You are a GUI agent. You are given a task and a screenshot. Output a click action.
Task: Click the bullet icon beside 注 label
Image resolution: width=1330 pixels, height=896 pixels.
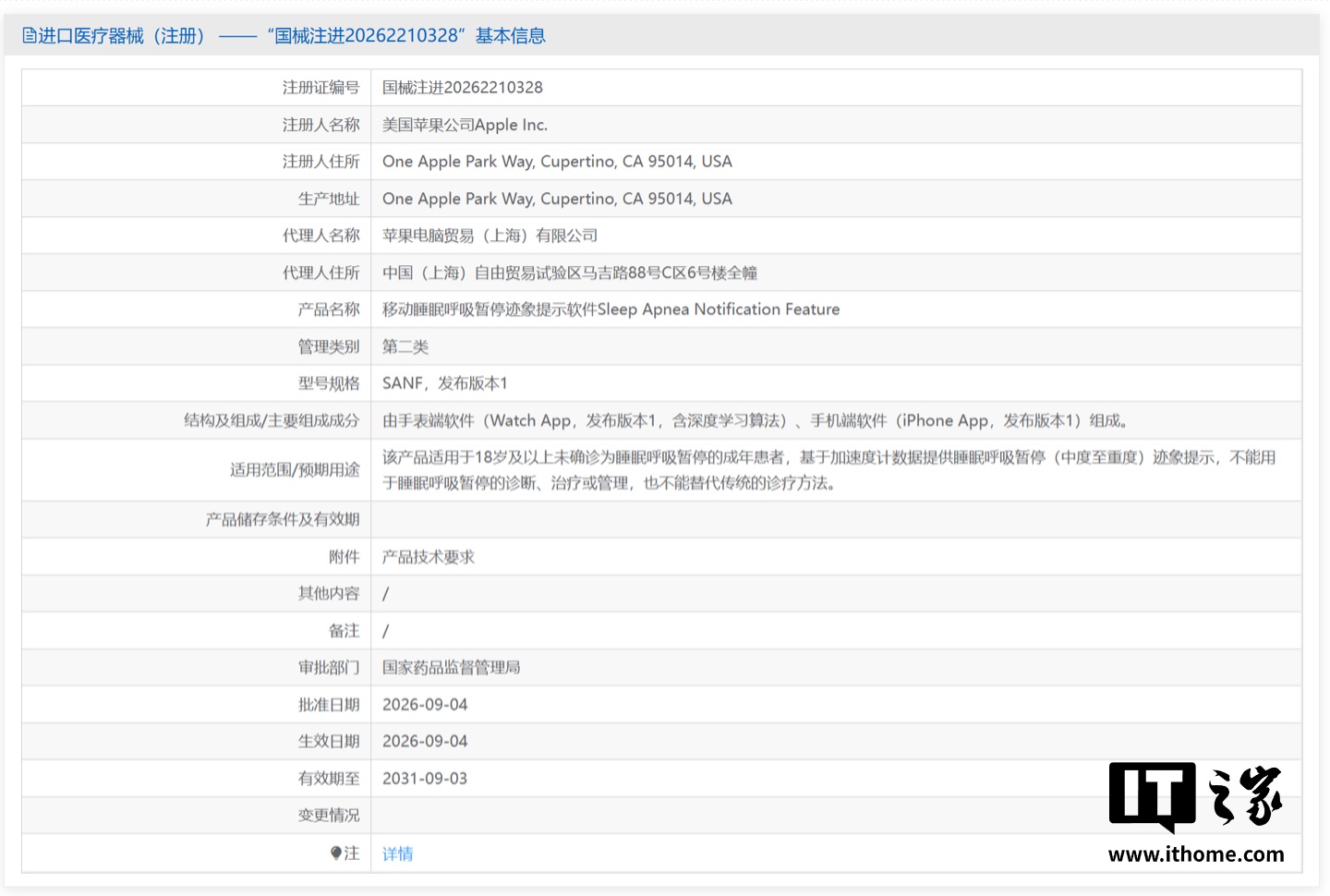[336, 854]
